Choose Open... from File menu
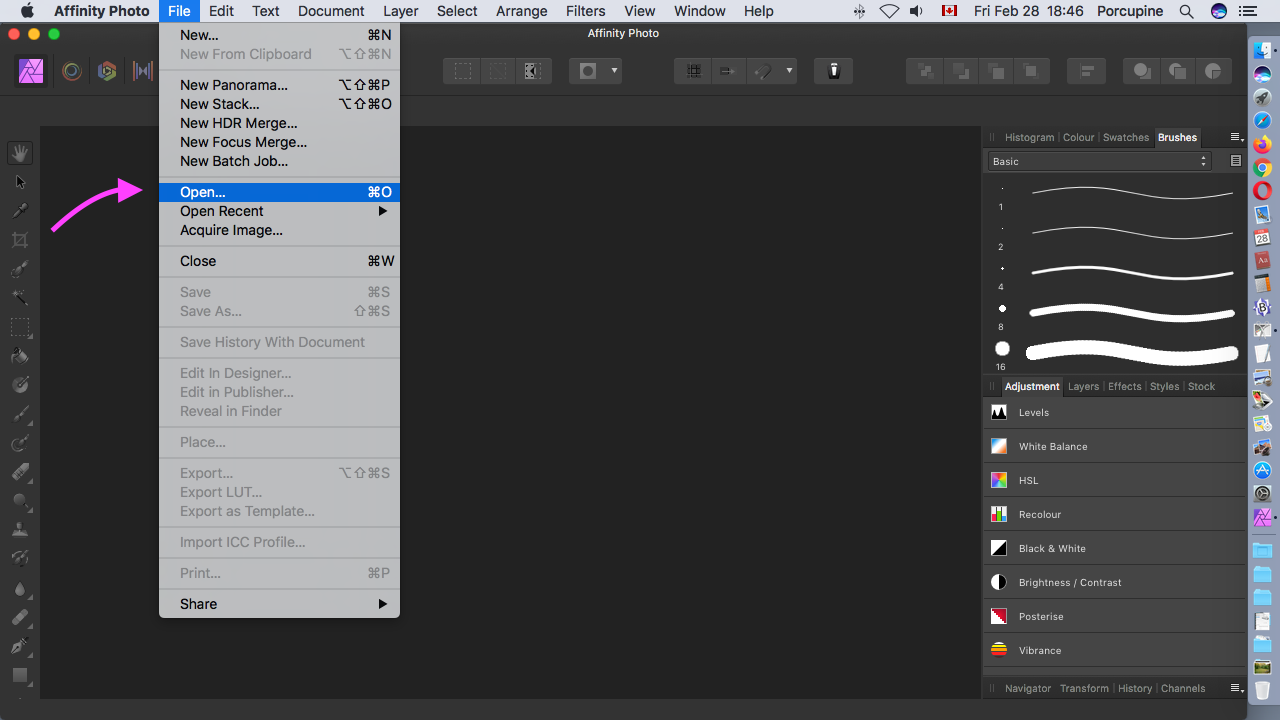Screen dimensions: 1280x720 pos(279,192)
